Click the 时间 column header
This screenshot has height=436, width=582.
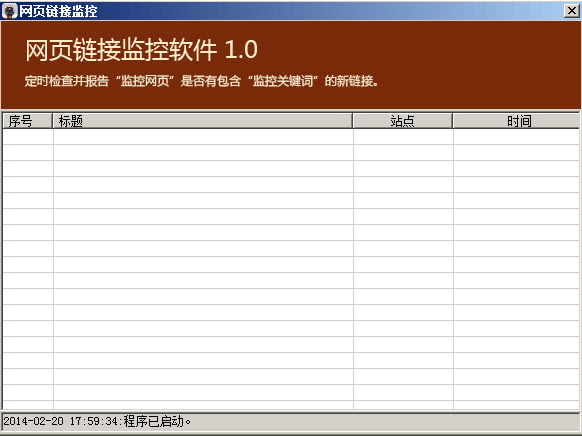click(516, 121)
